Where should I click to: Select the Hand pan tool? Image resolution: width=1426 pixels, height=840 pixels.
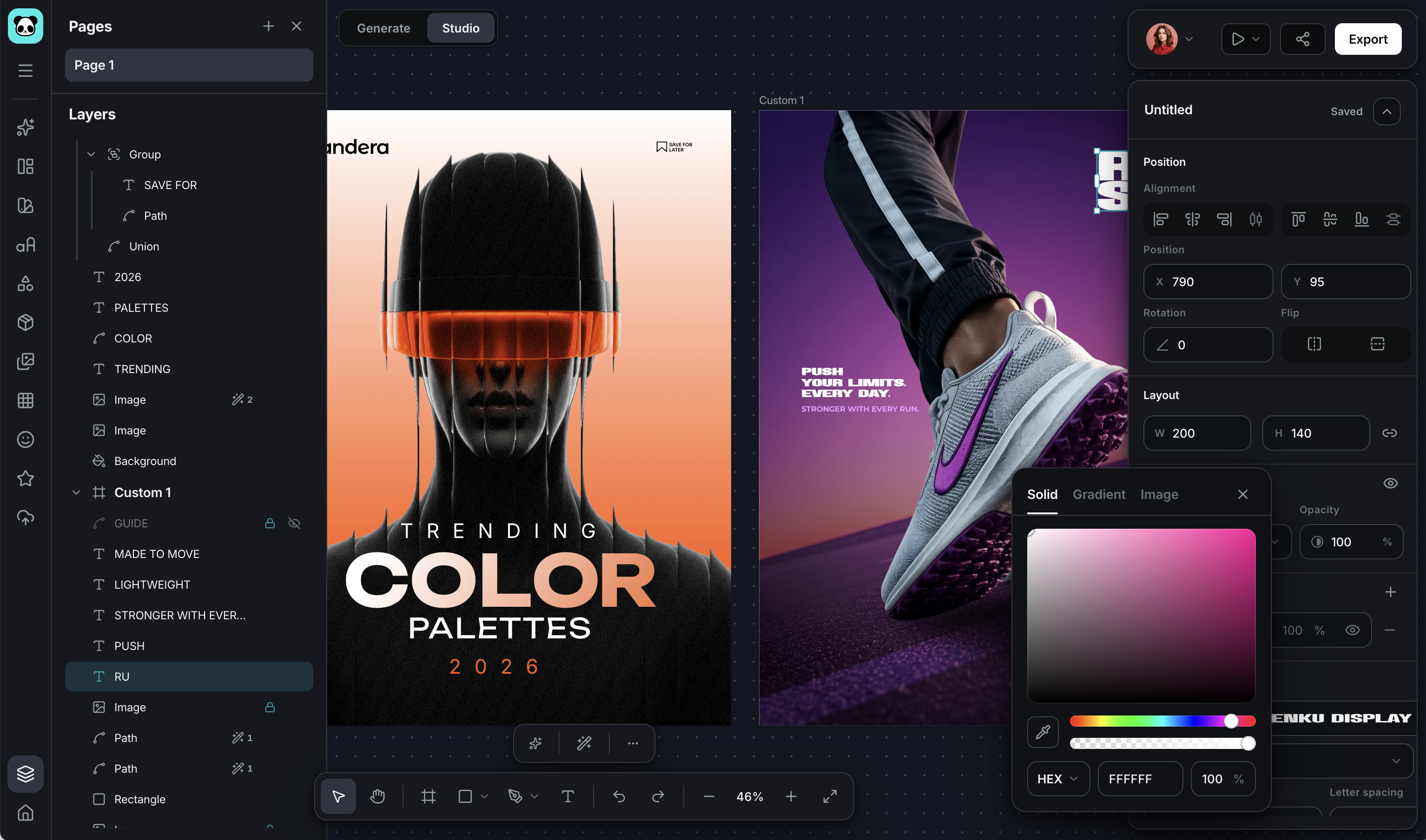point(377,796)
